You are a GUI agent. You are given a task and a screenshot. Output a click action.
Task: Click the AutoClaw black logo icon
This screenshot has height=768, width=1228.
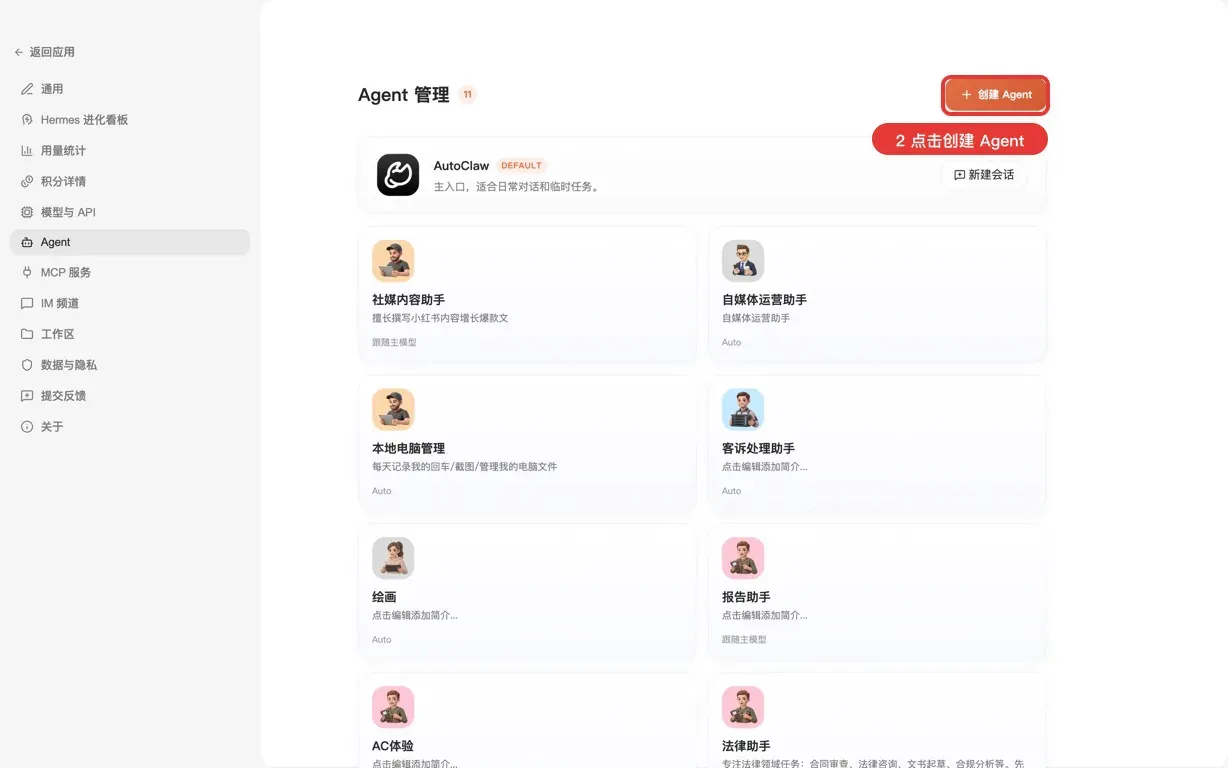pos(398,175)
